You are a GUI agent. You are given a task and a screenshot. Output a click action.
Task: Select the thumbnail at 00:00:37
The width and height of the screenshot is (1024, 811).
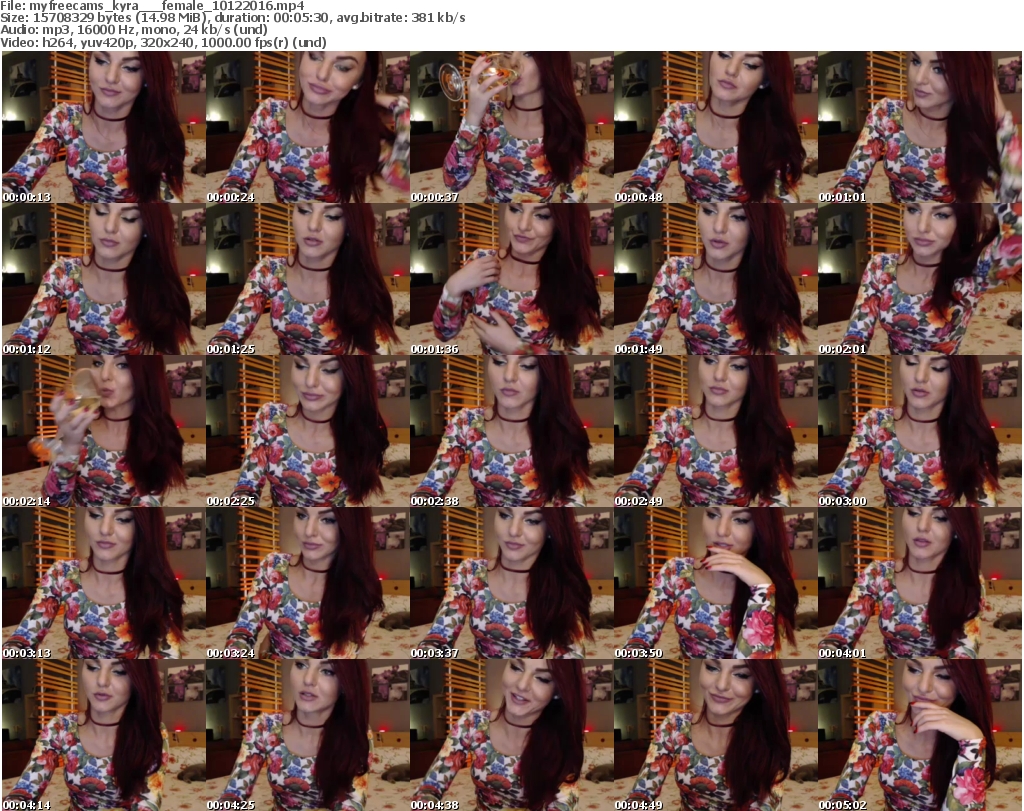[x=511, y=127]
